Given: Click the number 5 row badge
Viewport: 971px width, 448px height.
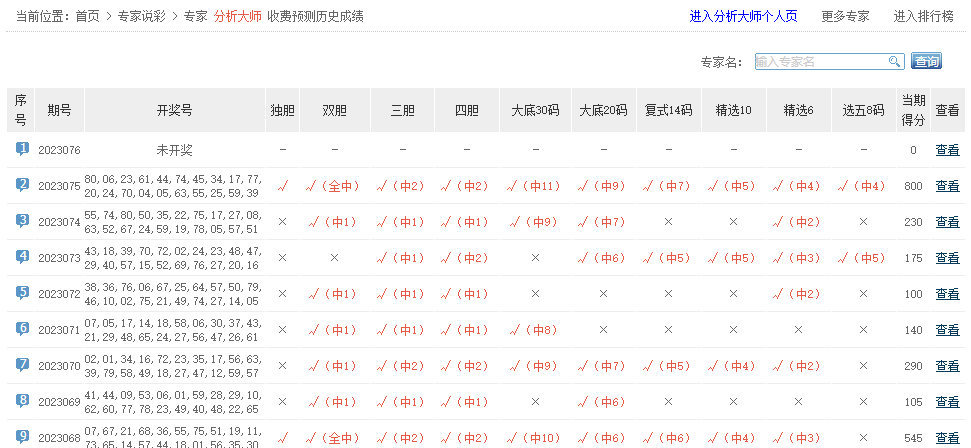Looking at the screenshot, I should tap(22, 292).
